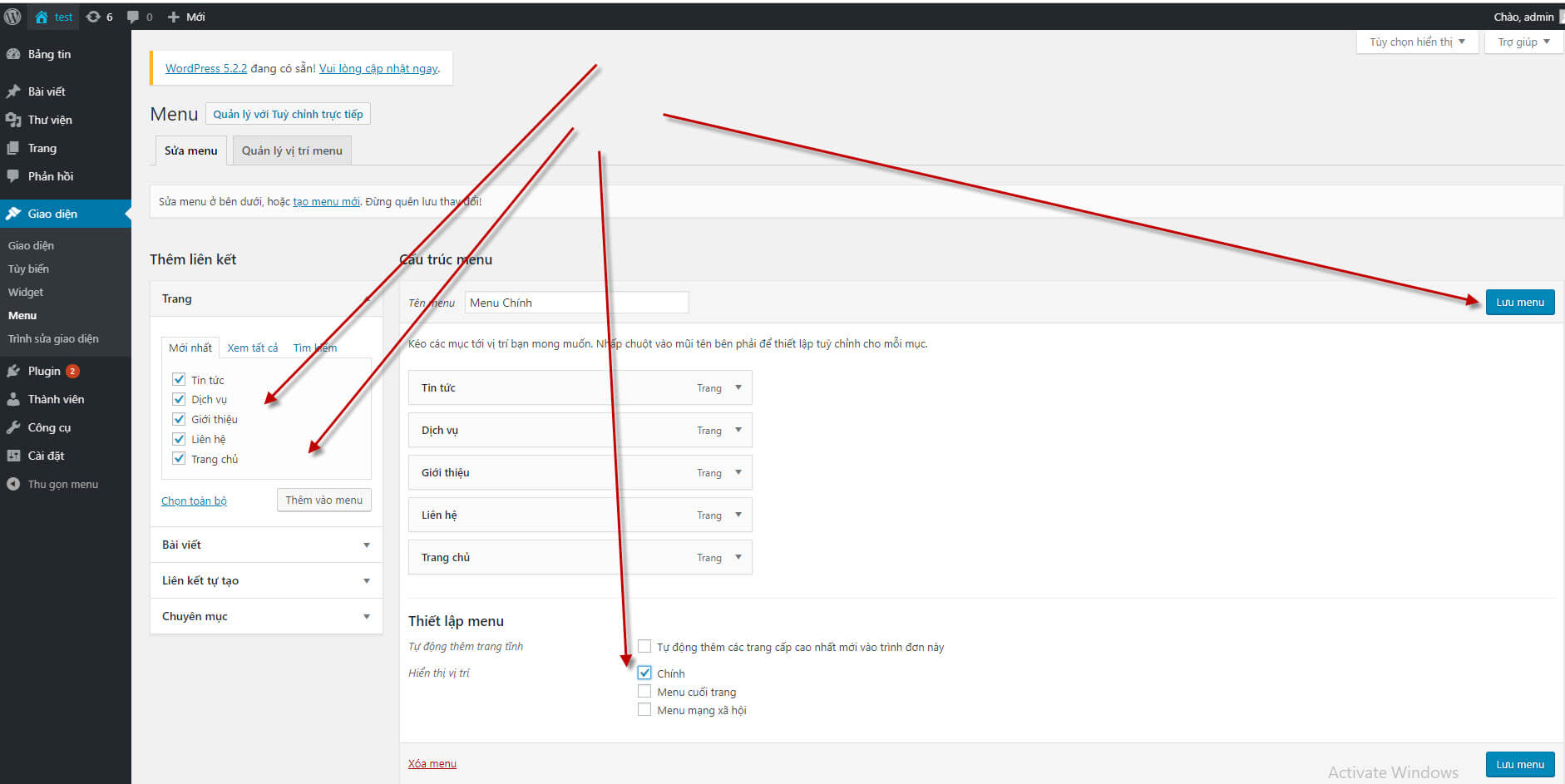1565x784 pixels.
Task: Open the comments bubble icon
Action: (133, 17)
